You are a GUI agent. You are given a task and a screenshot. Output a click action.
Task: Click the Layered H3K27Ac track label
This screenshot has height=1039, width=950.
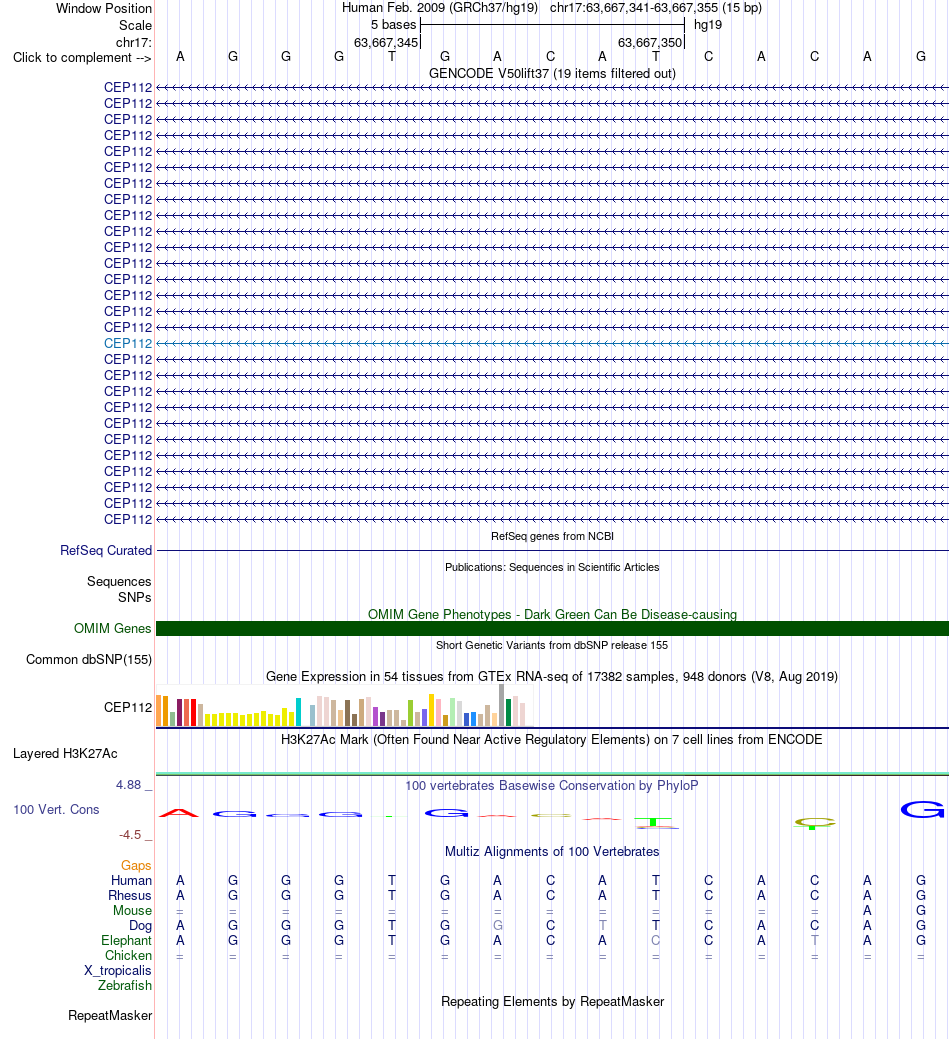(x=65, y=753)
